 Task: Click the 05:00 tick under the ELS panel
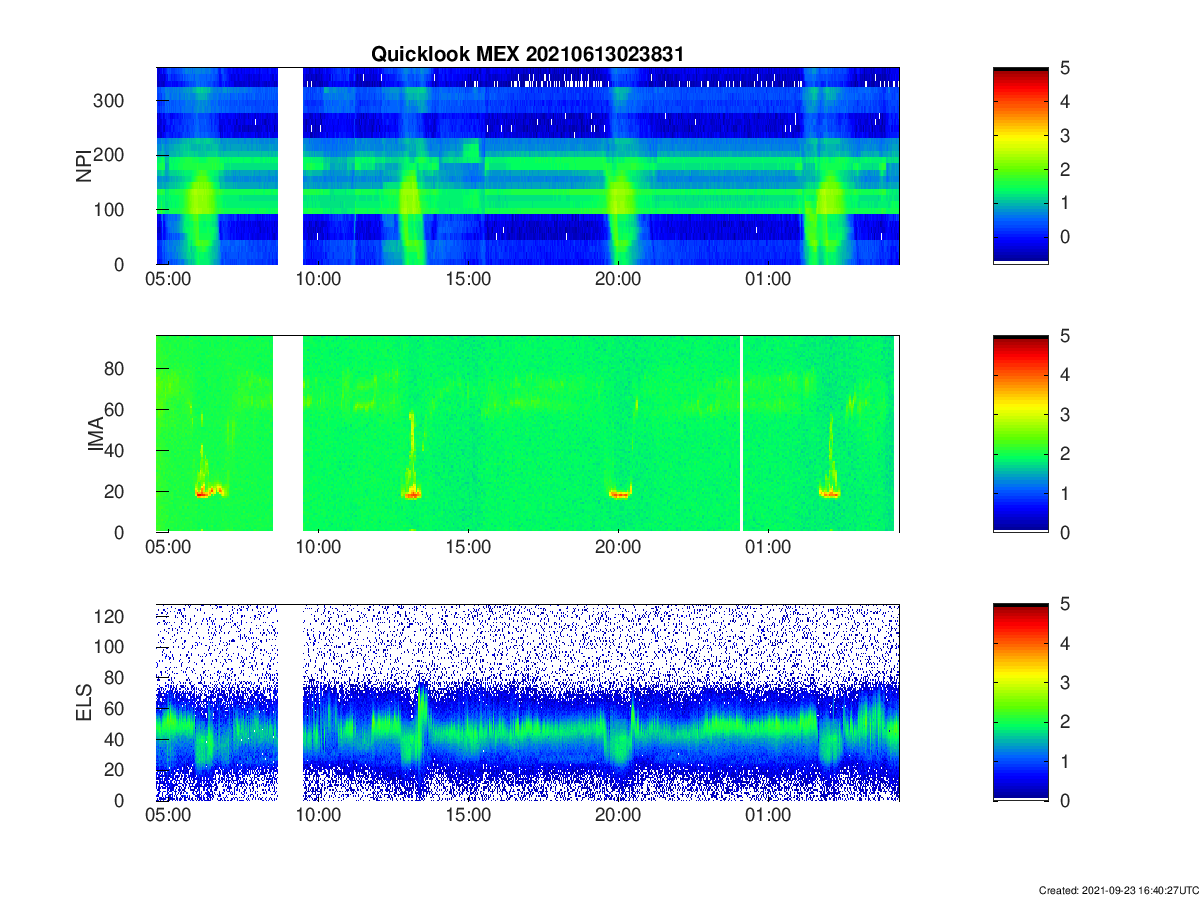pyautogui.click(x=168, y=817)
